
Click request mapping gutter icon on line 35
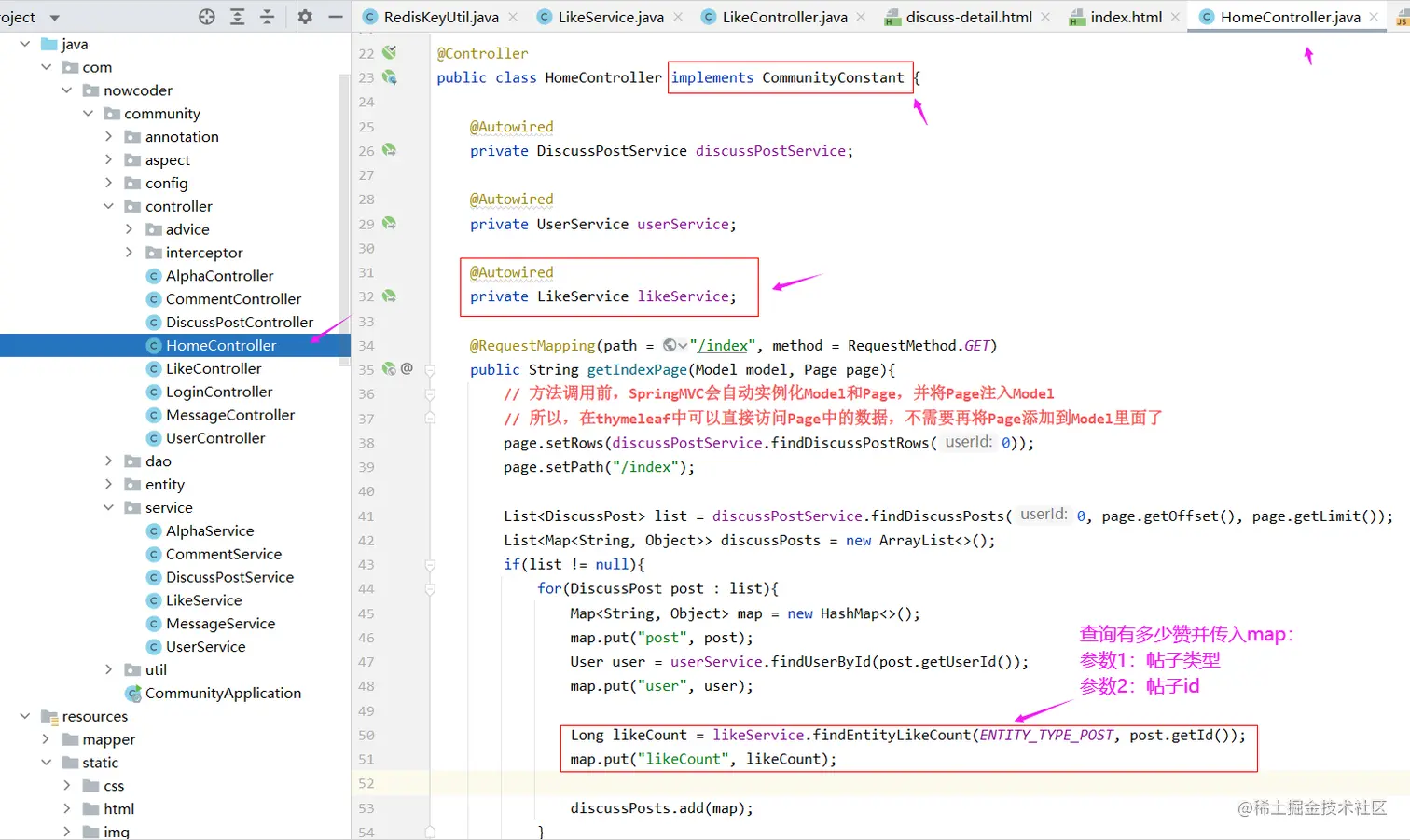coord(389,369)
